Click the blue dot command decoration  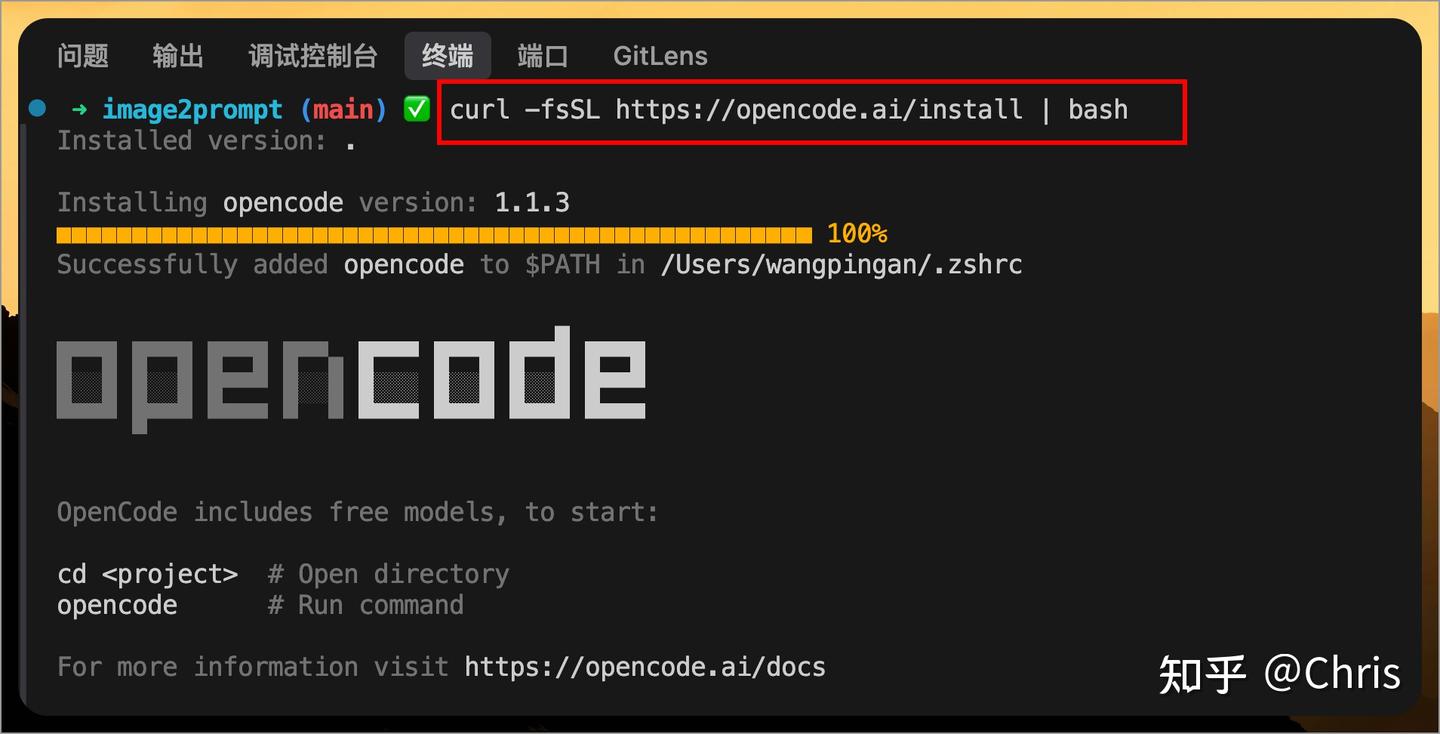[37, 108]
